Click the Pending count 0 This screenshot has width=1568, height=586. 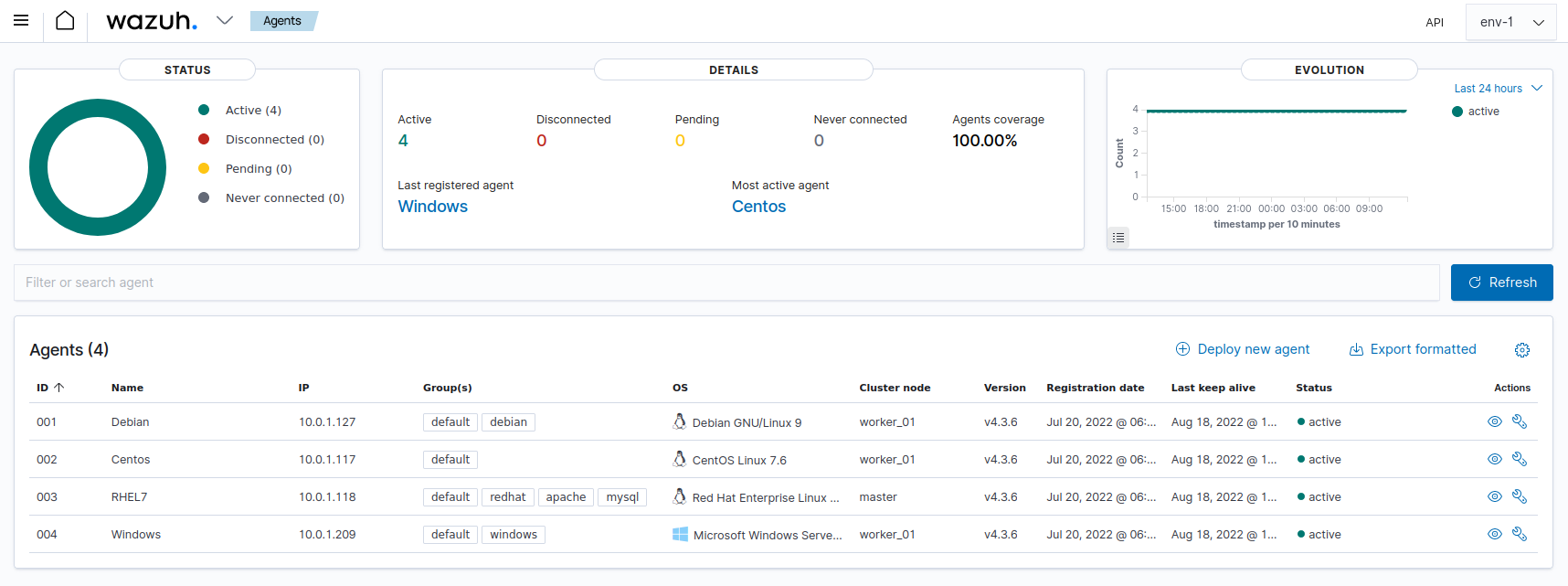pos(680,141)
